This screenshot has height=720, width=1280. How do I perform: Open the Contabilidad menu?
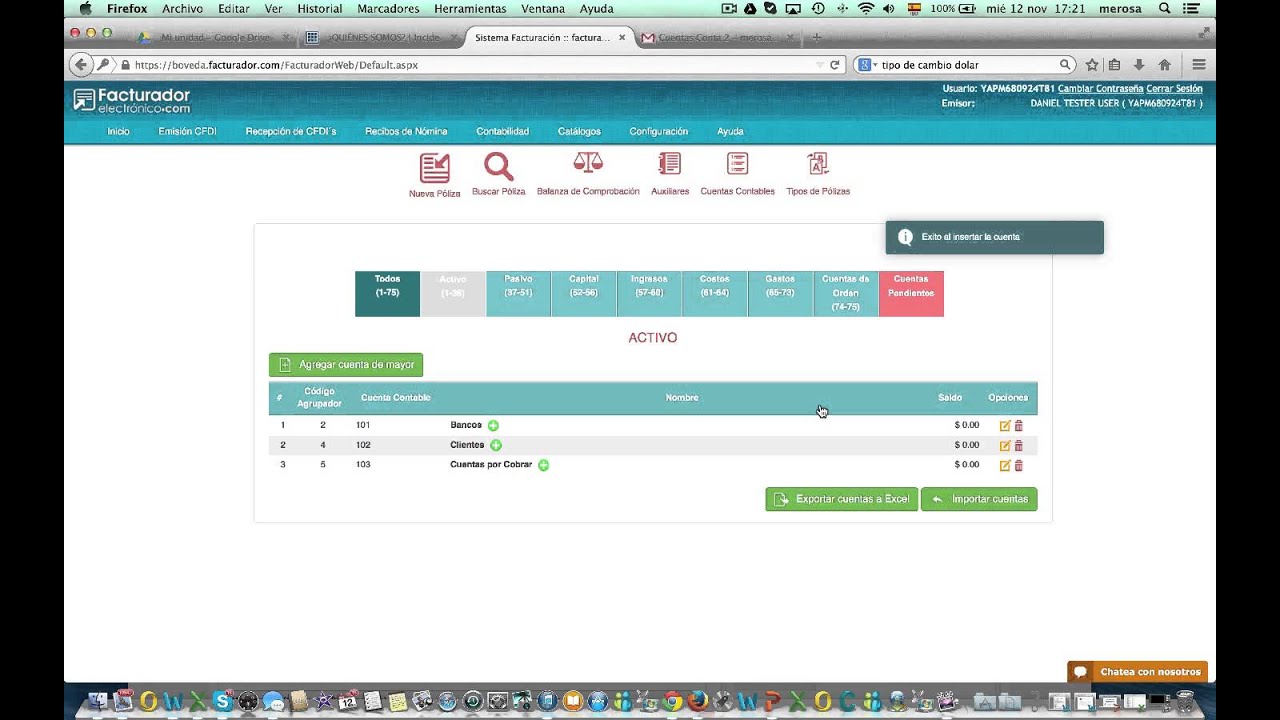click(502, 131)
